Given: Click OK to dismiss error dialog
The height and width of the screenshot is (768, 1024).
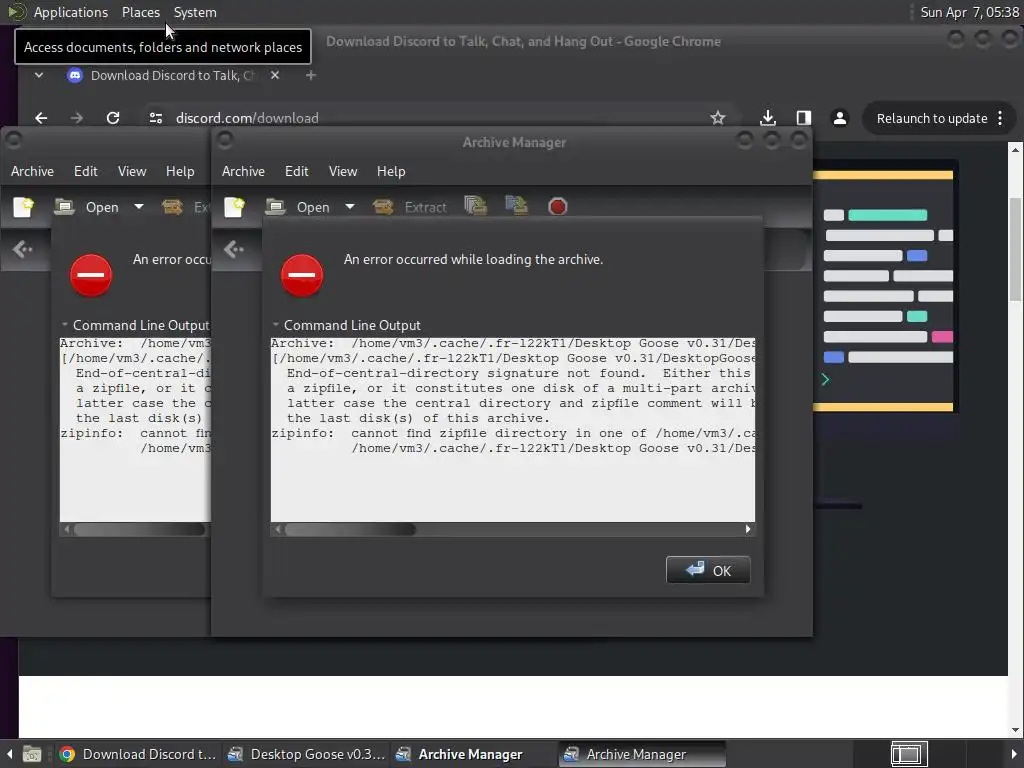Looking at the screenshot, I should coord(708,570).
